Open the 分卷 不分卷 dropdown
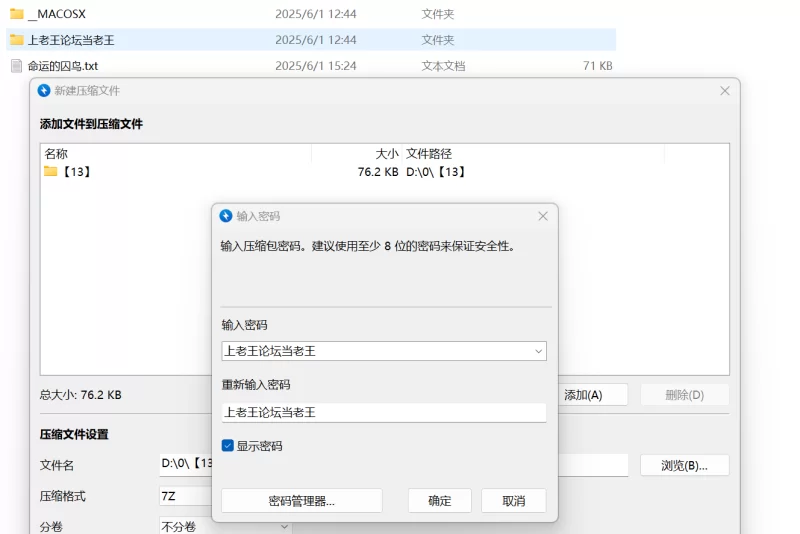 pos(226,526)
